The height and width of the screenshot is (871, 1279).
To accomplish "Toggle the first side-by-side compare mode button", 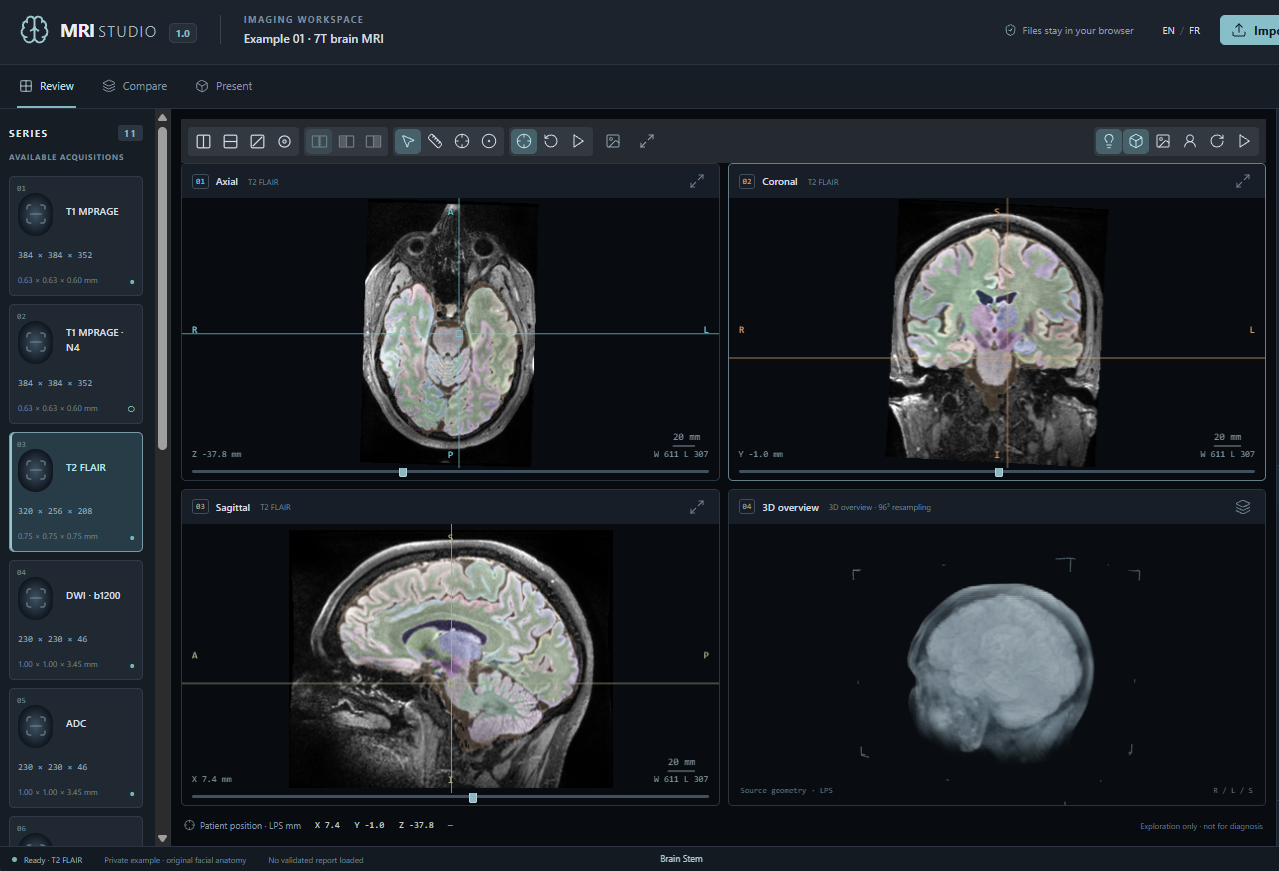I will click(319, 142).
